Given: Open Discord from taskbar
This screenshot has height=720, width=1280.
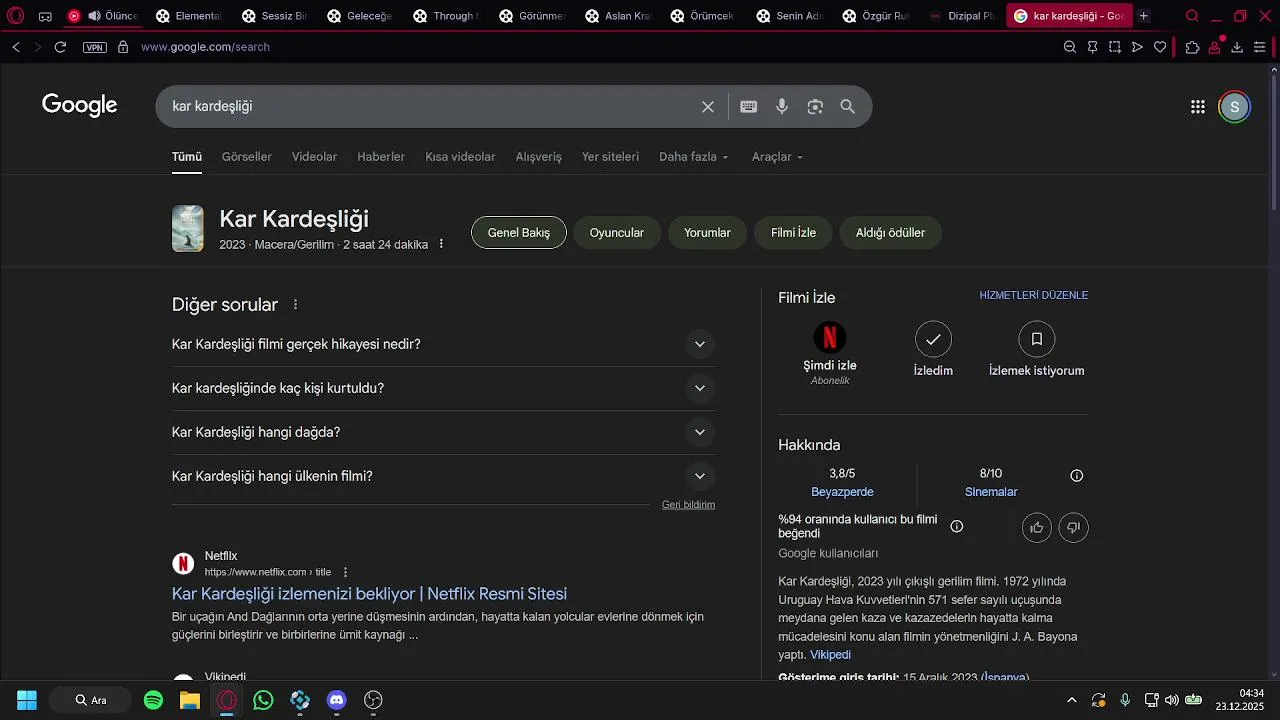Looking at the screenshot, I should click(337, 700).
